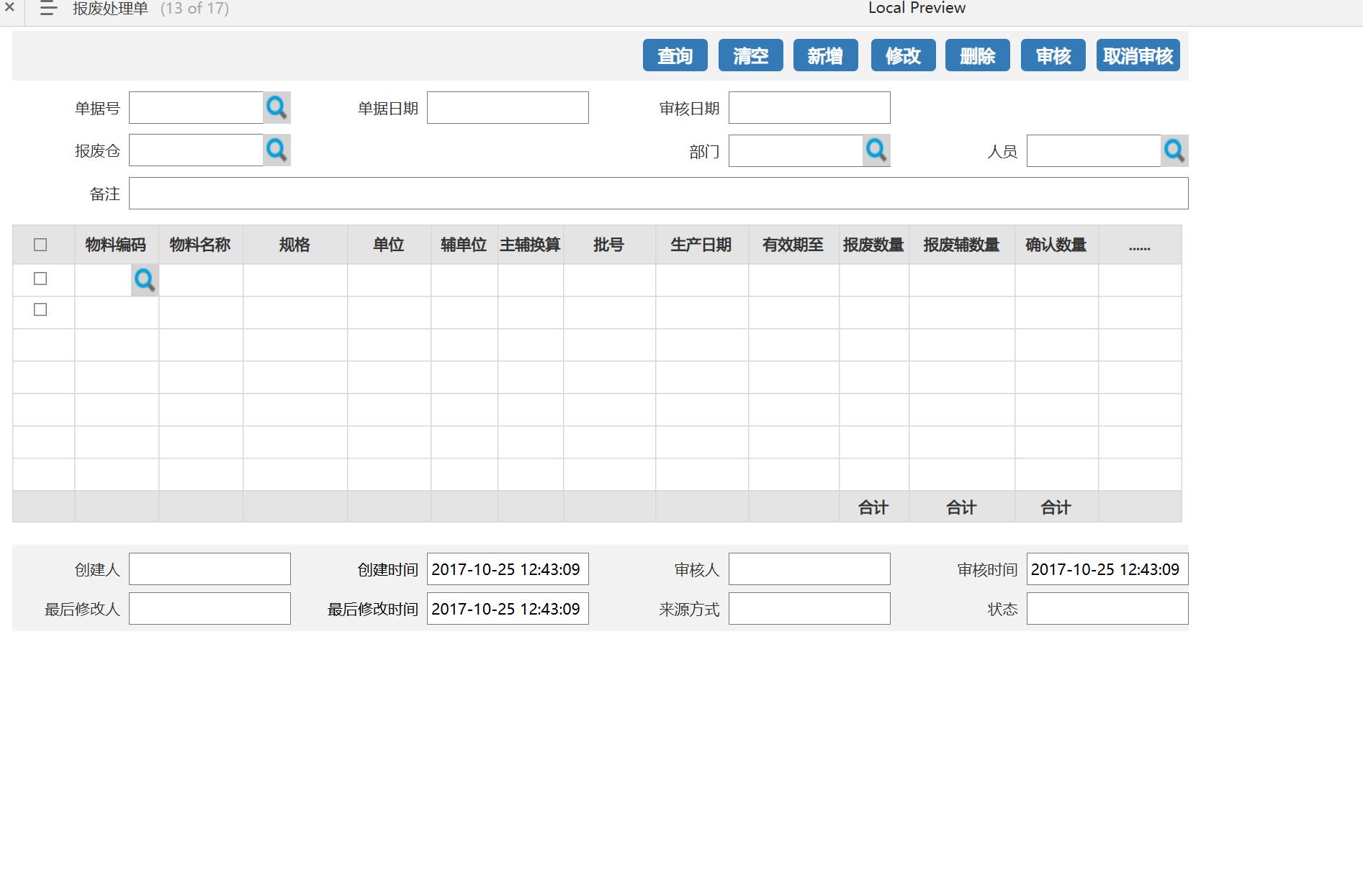The height and width of the screenshot is (896, 1363).
Task: Focus the 部门 input field
Action: coord(796,151)
